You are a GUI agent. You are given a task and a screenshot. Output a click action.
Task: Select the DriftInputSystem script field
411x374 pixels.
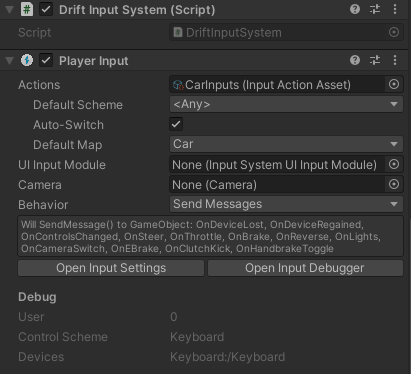tap(277, 32)
